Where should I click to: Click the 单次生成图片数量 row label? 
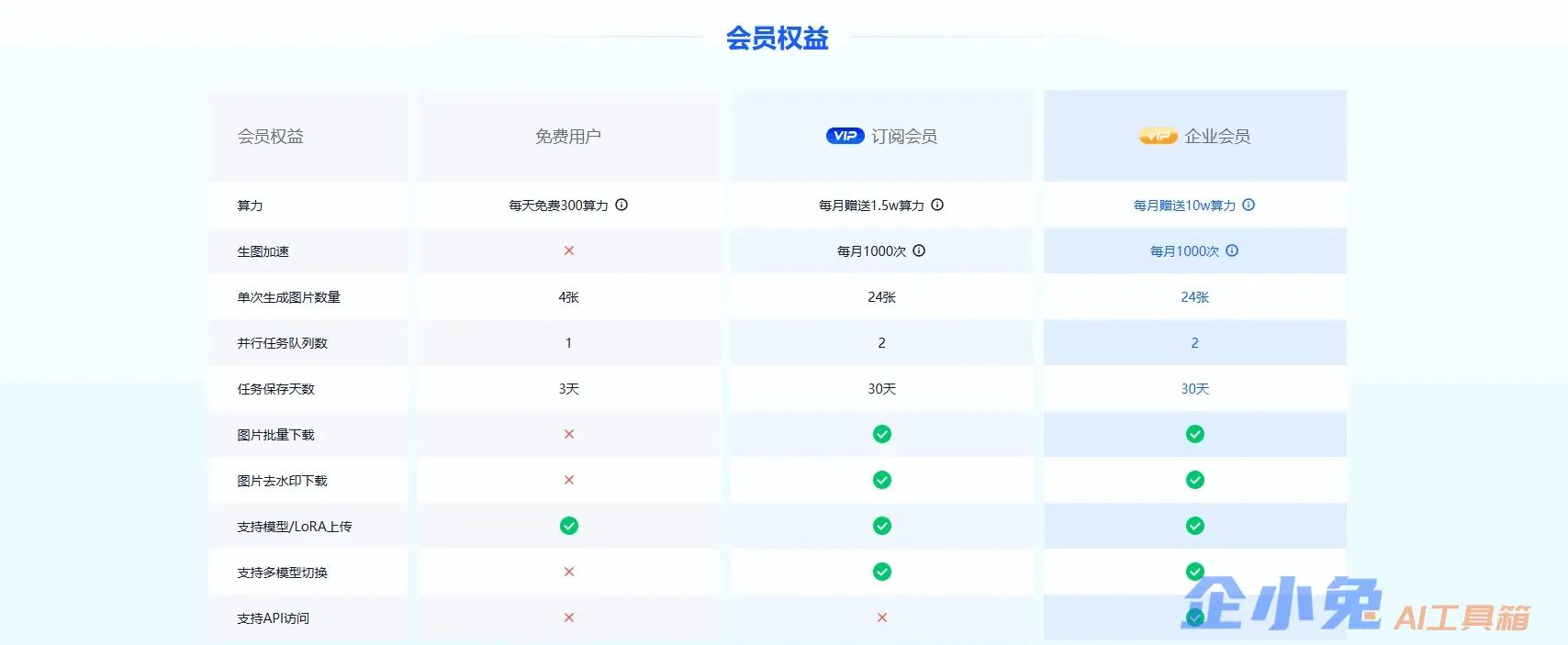(x=288, y=297)
